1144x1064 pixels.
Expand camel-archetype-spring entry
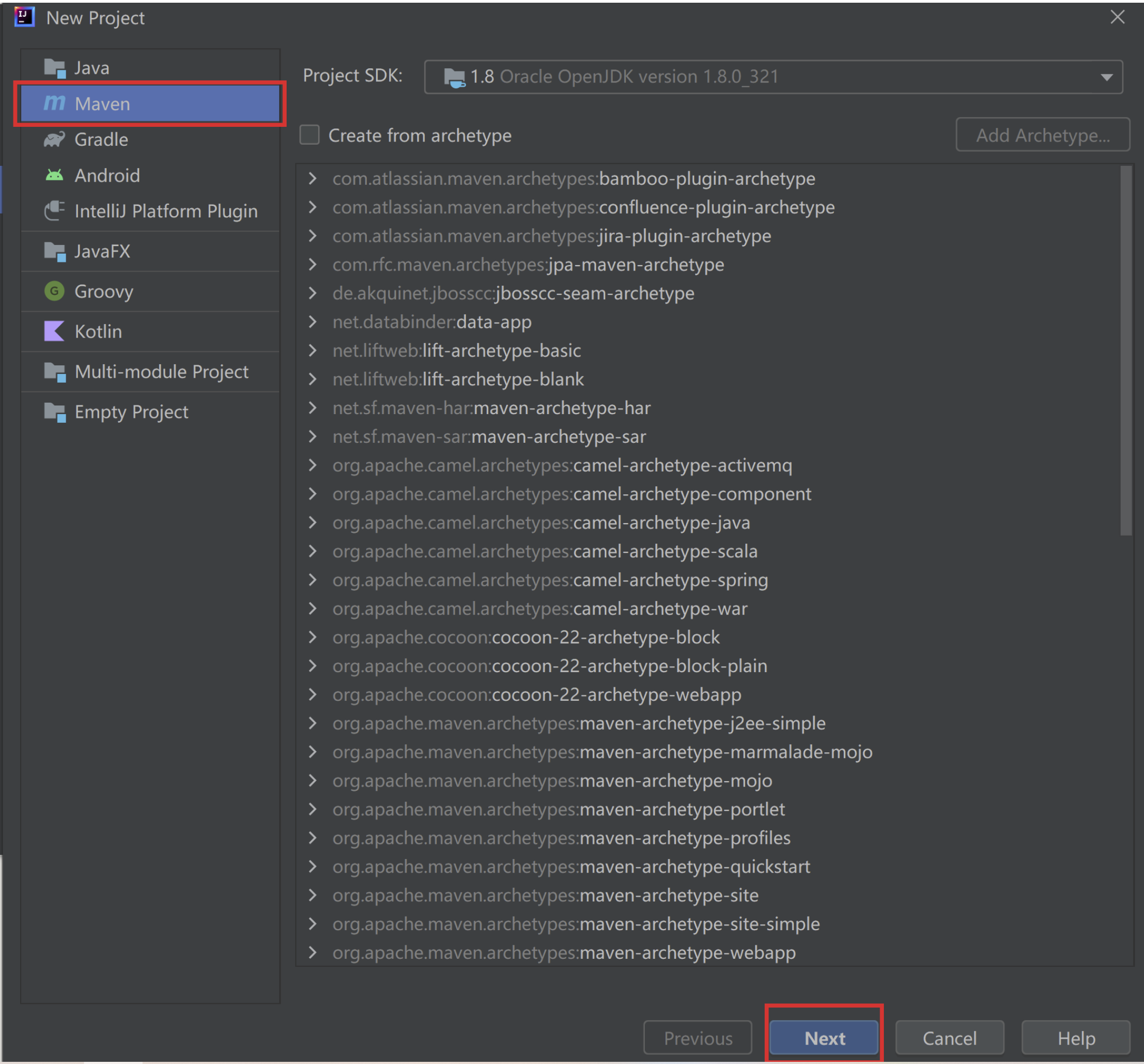click(313, 580)
